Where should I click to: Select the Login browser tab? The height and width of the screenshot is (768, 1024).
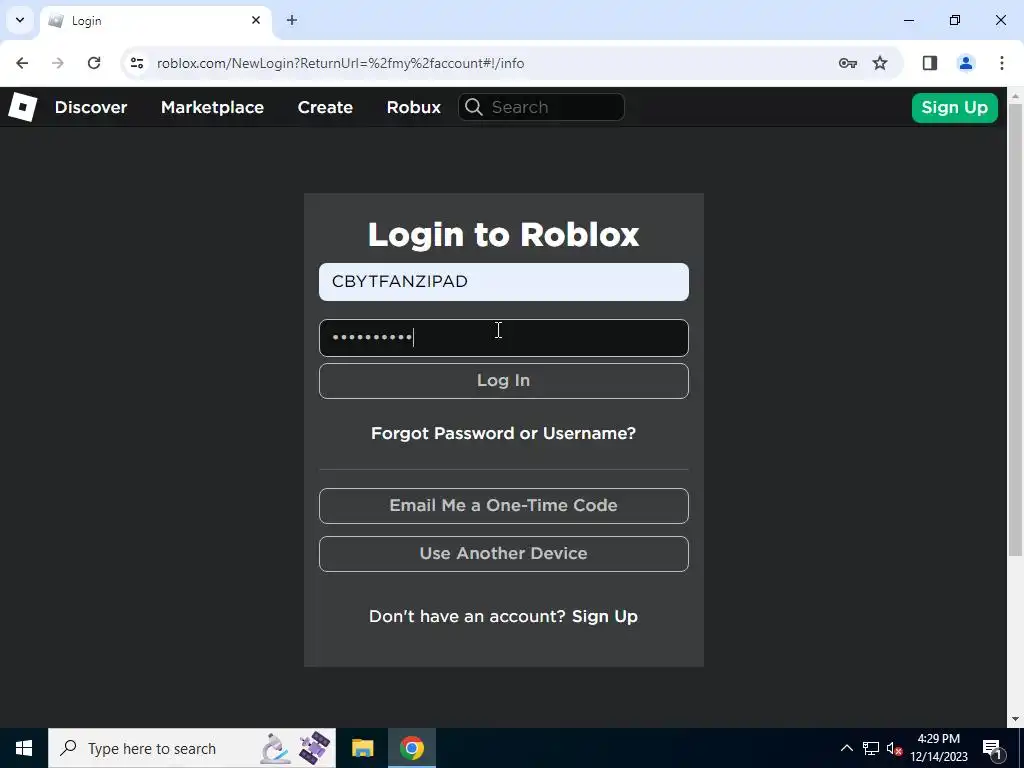(x=155, y=21)
